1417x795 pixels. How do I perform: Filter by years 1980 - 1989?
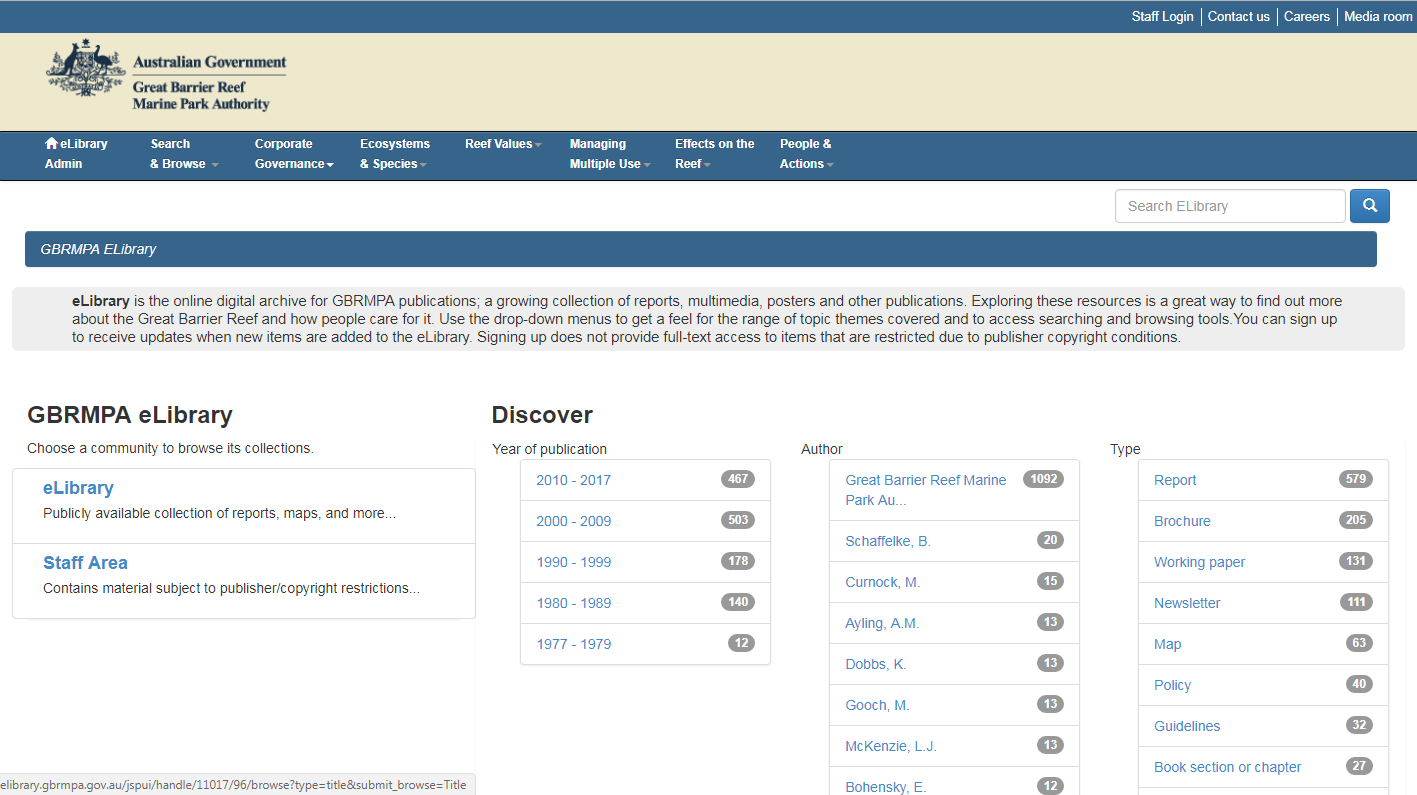coord(573,603)
